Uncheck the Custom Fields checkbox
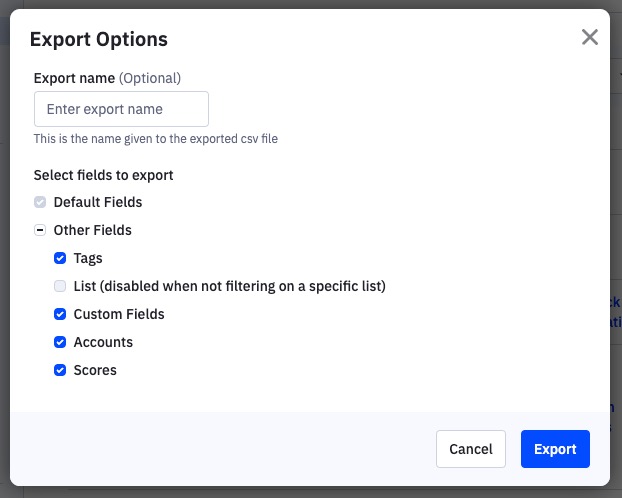Viewport: 622px width, 498px height. pos(60,314)
